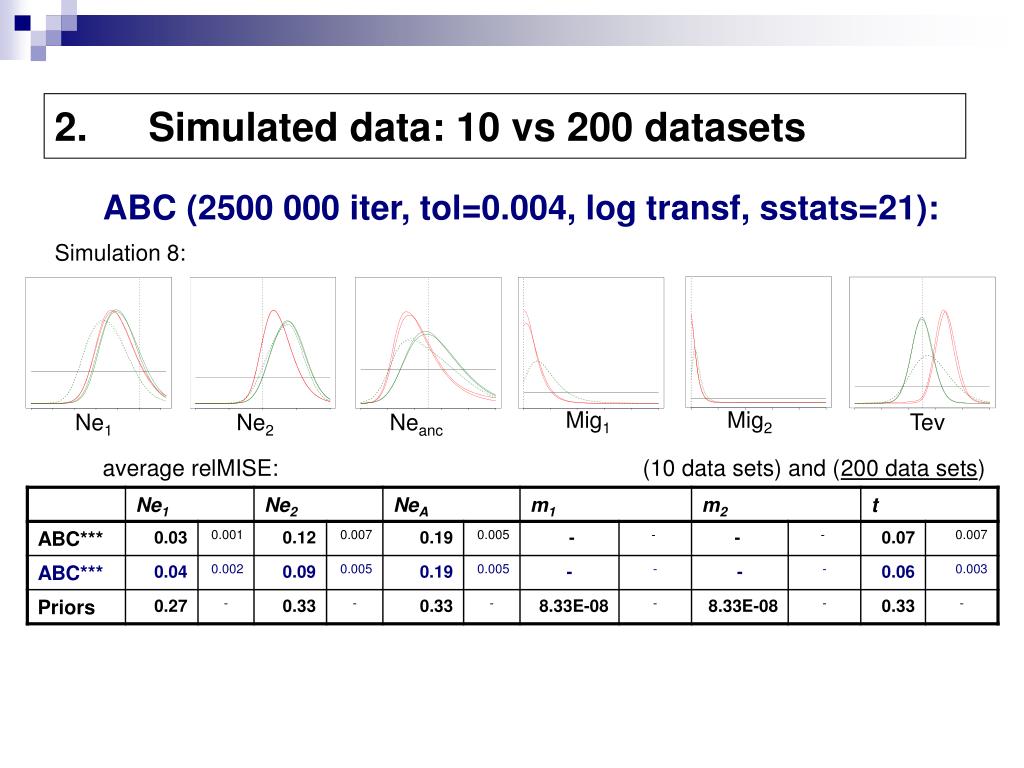This screenshot has width=1024, height=768.
Task: Select the black ABC*** Ne2 value 0.12
Action: (x=299, y=538)
